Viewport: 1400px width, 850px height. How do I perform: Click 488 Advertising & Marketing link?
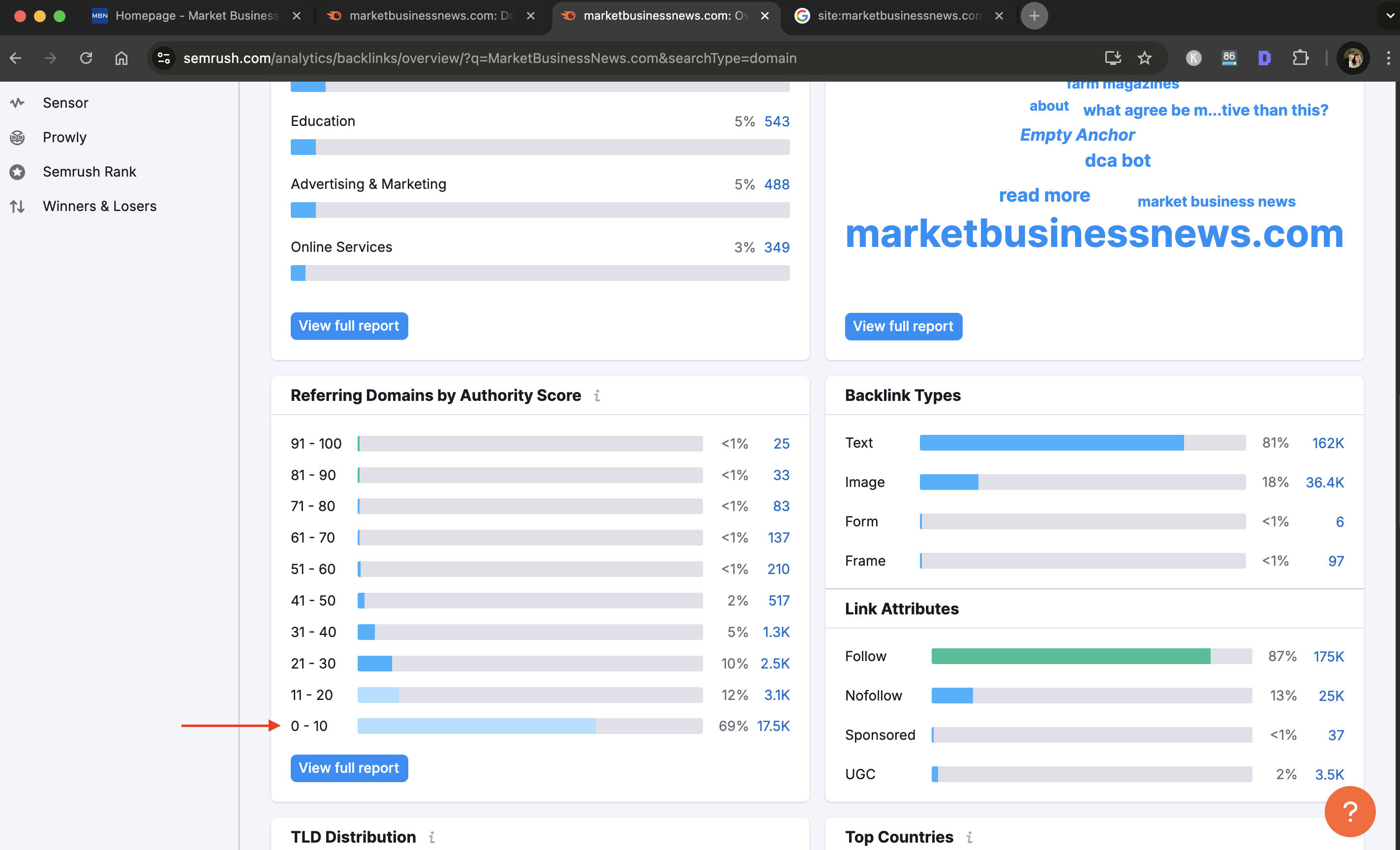click(x=777, y=184)
